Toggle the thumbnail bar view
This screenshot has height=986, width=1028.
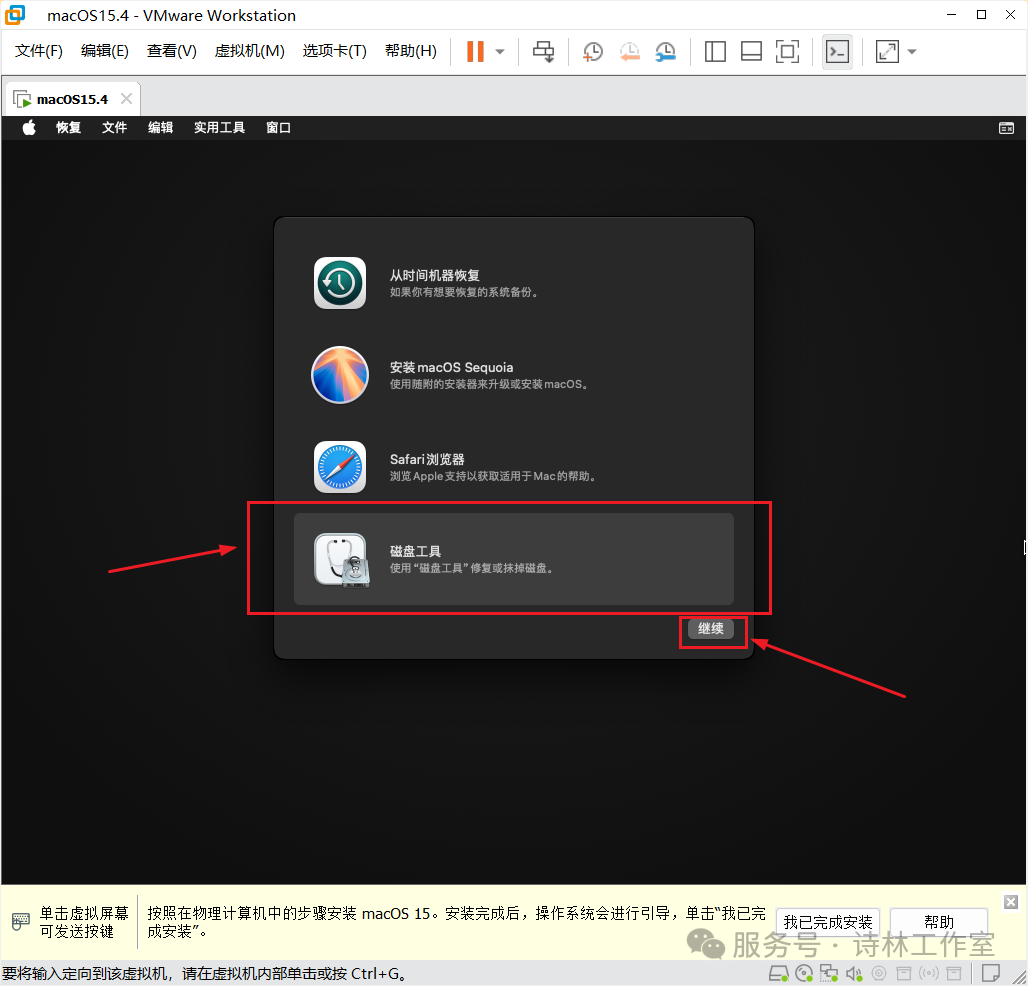[x=751, y=51]
